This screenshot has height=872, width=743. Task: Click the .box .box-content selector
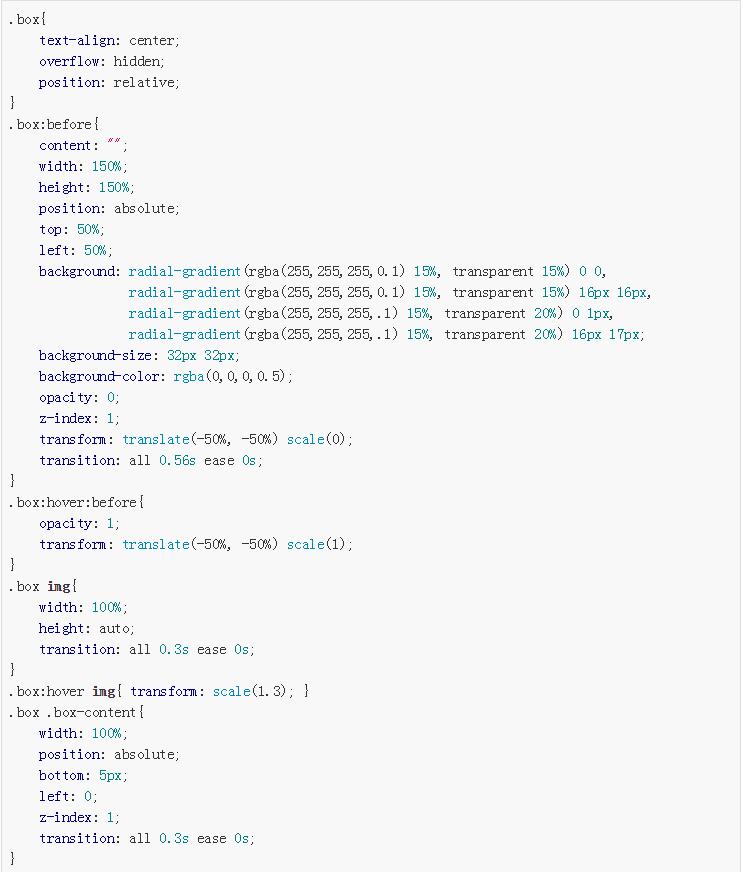point(77,713)
